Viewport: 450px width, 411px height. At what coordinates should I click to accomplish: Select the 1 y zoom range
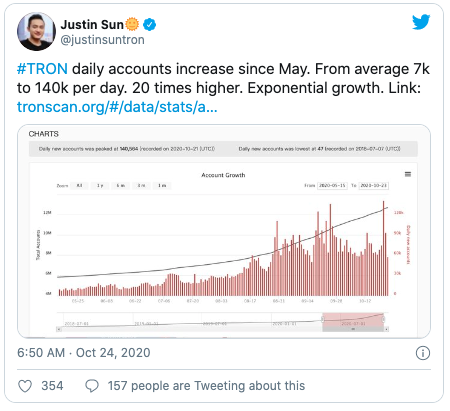point(100,186)
